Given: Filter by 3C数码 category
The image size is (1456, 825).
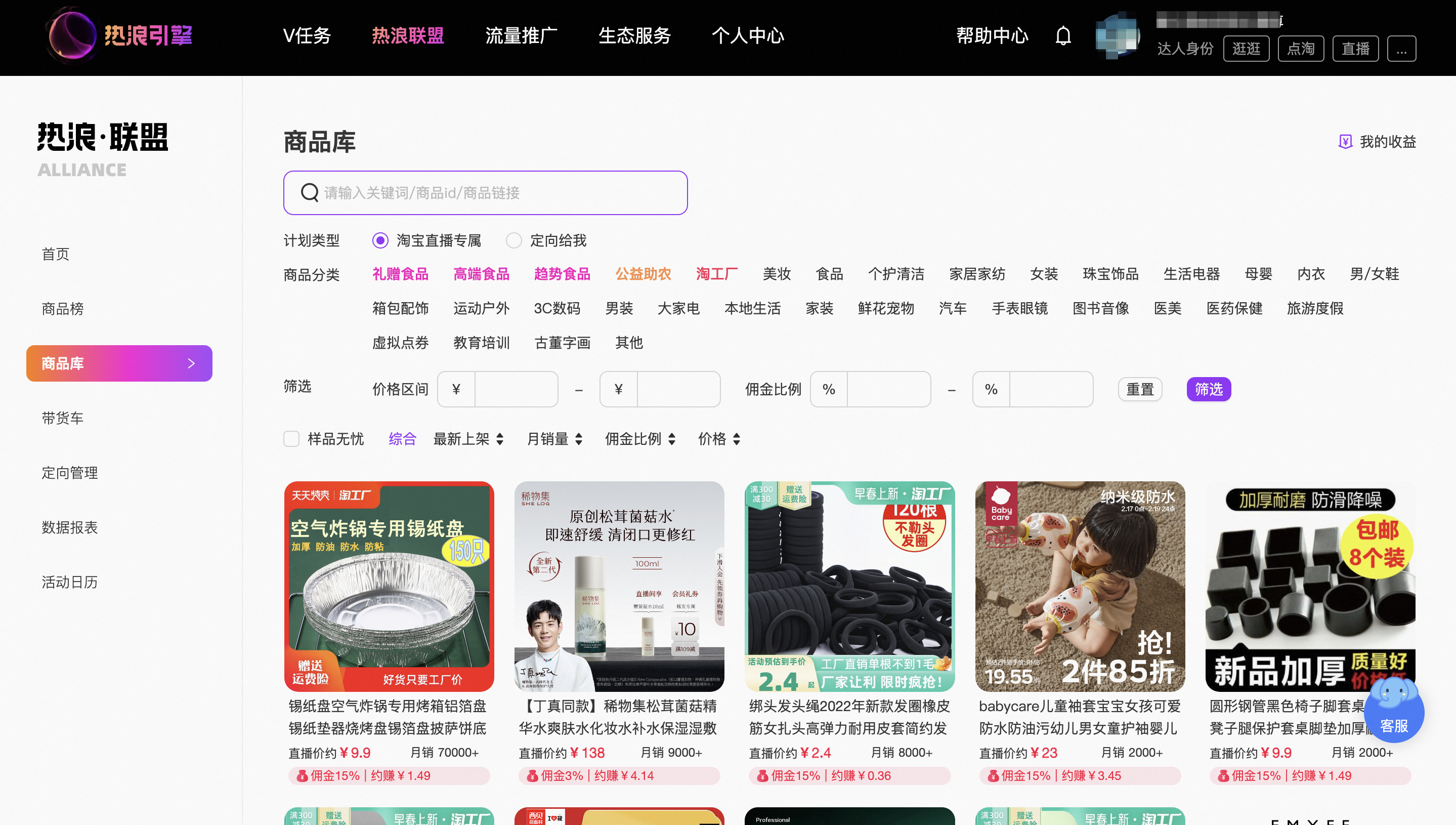Looking at the screenshot, I should pyautogui.click(x=556, y=309).
